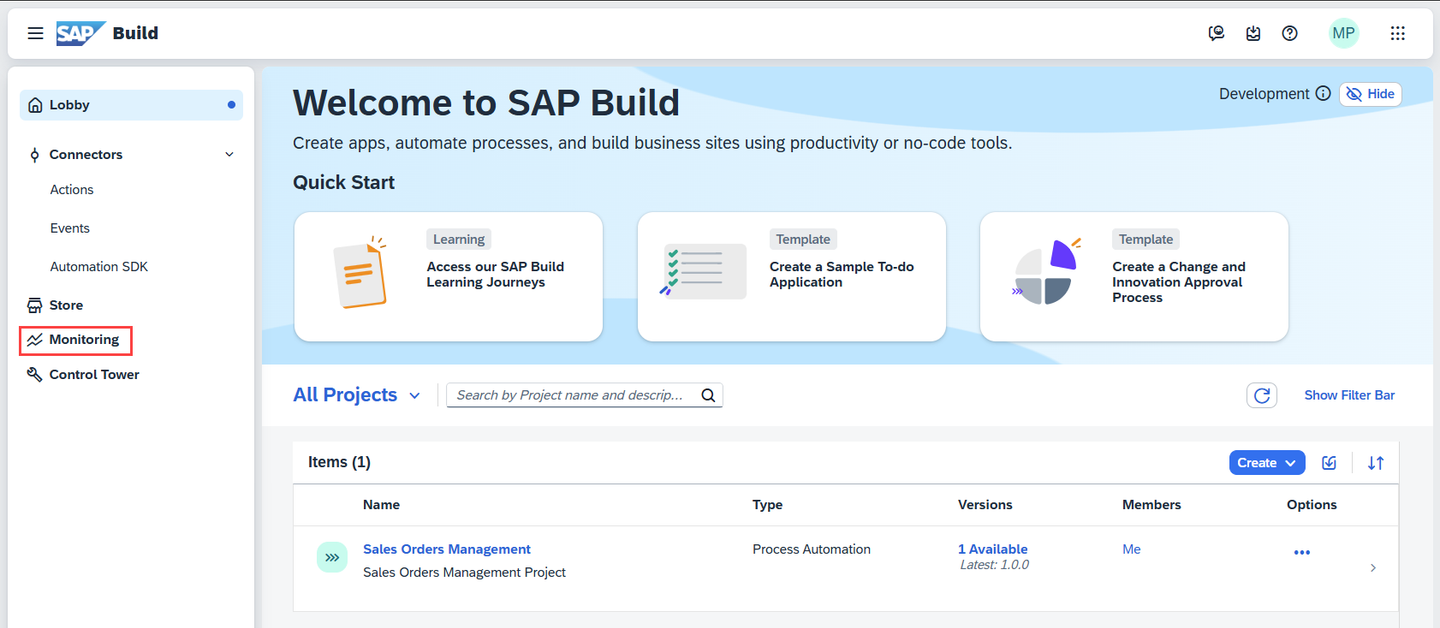Click the pie chart approval process thumbnail
The width and height of the screenshot is (1440, 628).
point(1046,272)
